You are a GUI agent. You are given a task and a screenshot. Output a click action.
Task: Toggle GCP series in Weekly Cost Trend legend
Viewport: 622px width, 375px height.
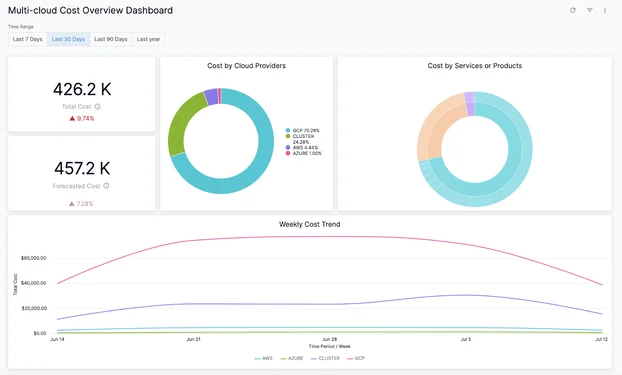356,358
